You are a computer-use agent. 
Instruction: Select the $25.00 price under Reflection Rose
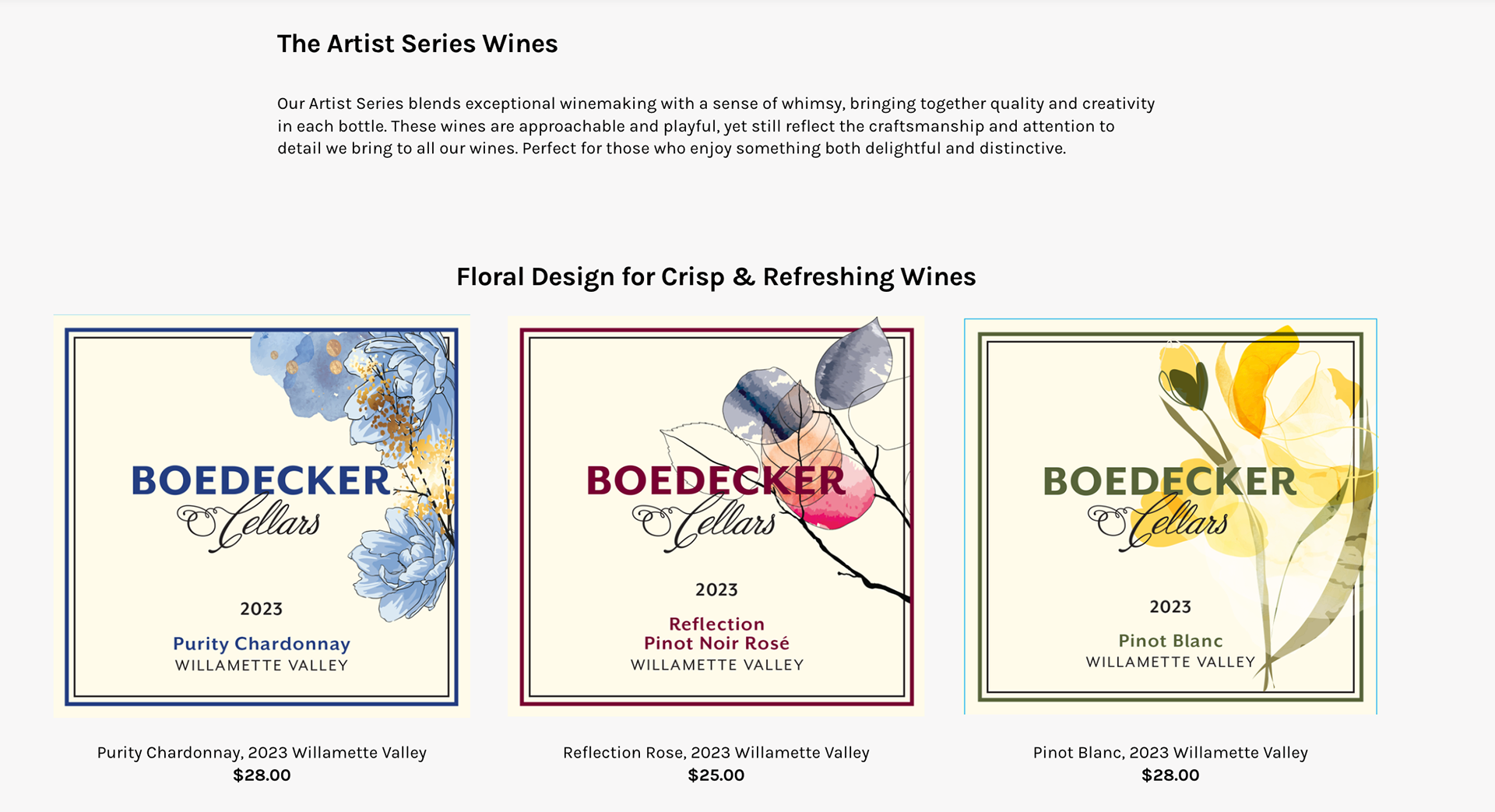point(716,775)
